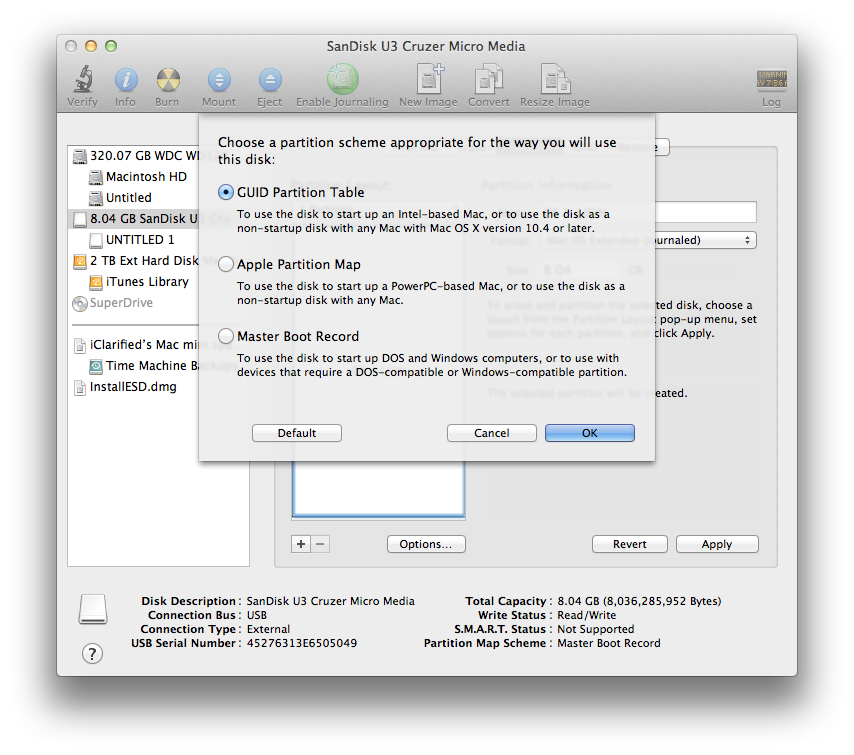Remove partition with minus button
This screenshot has height=755, width=854.
point(320,544)
